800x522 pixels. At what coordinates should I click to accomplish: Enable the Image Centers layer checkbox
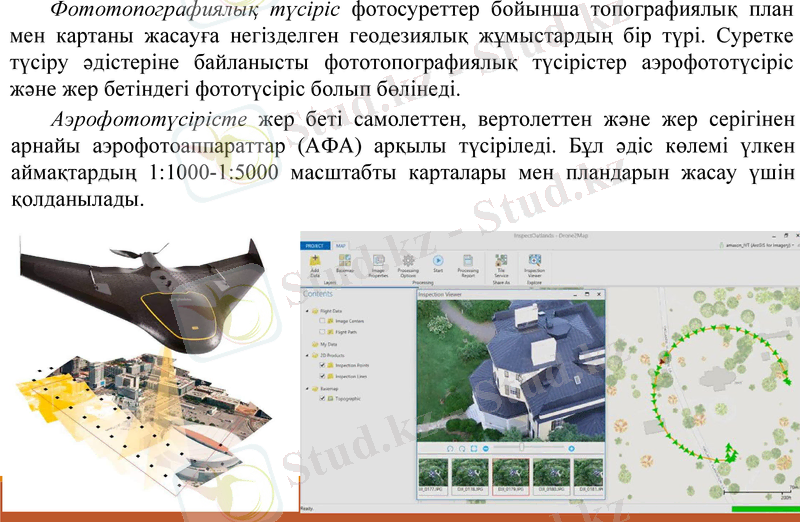322,321
